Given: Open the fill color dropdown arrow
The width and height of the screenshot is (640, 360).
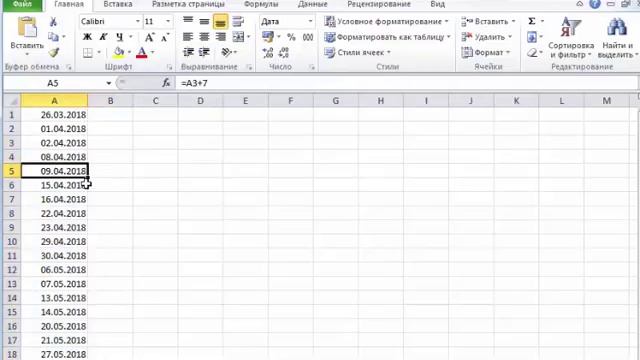Looking at the screenshot, I should point(130,53).
